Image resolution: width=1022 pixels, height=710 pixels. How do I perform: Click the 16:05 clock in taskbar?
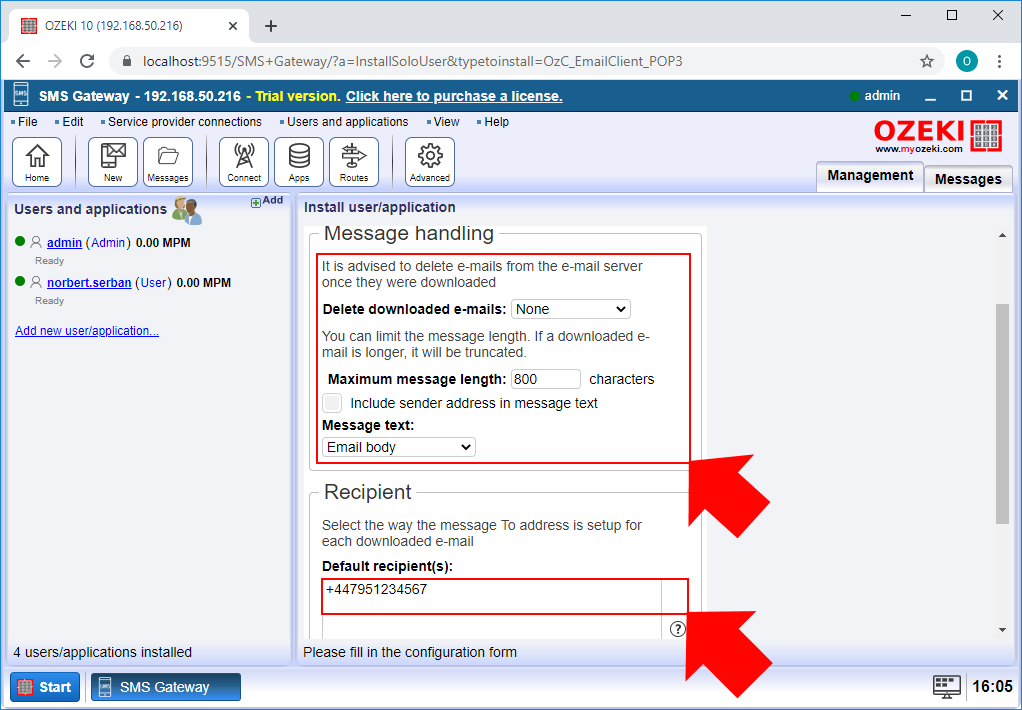[992, 687]
